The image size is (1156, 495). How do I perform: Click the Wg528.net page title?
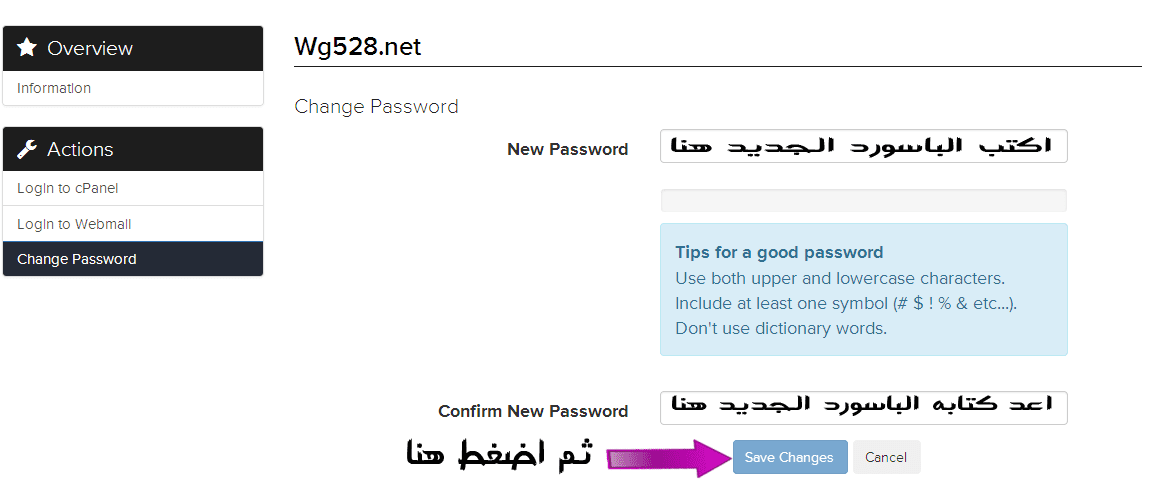(357, 47)
